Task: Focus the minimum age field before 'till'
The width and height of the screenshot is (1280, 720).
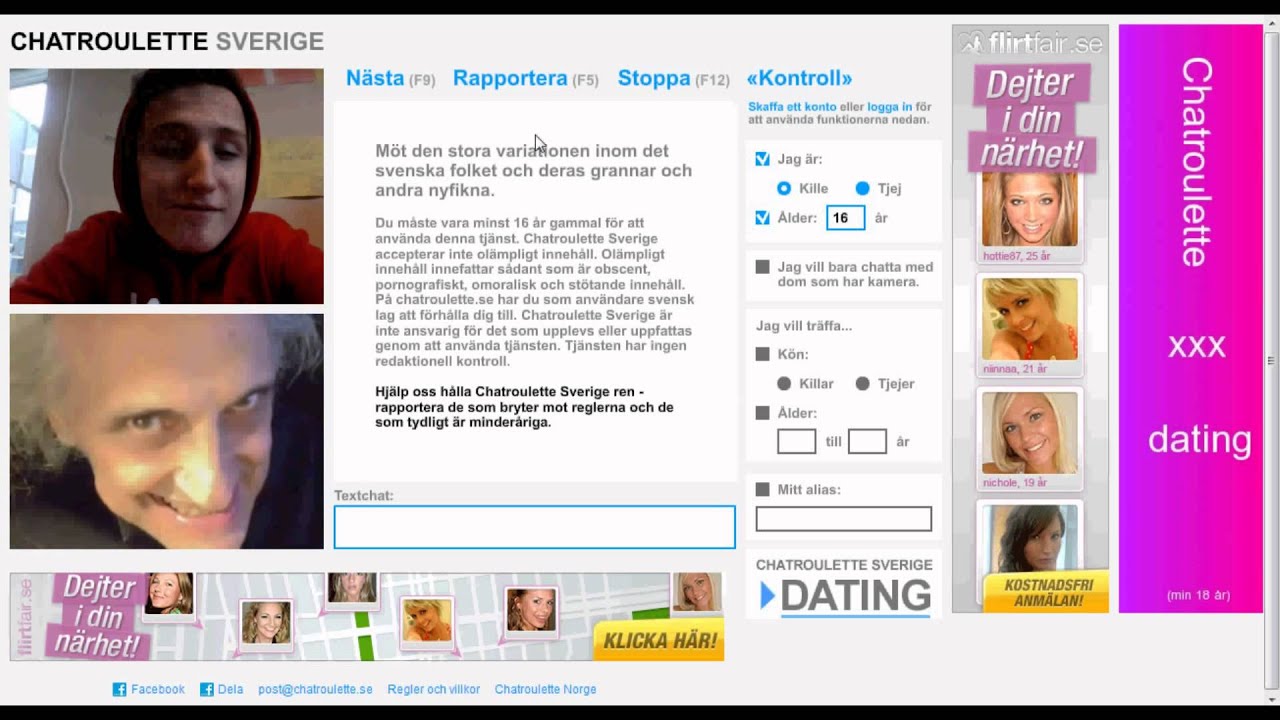Action: pos(797,441)
